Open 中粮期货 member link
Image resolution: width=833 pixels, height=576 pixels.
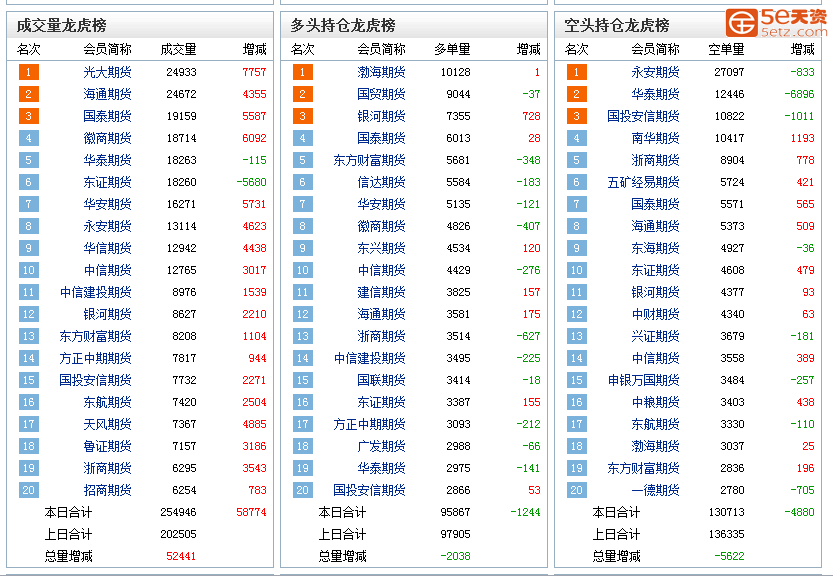pyautogui.click(x=656, y=402)
